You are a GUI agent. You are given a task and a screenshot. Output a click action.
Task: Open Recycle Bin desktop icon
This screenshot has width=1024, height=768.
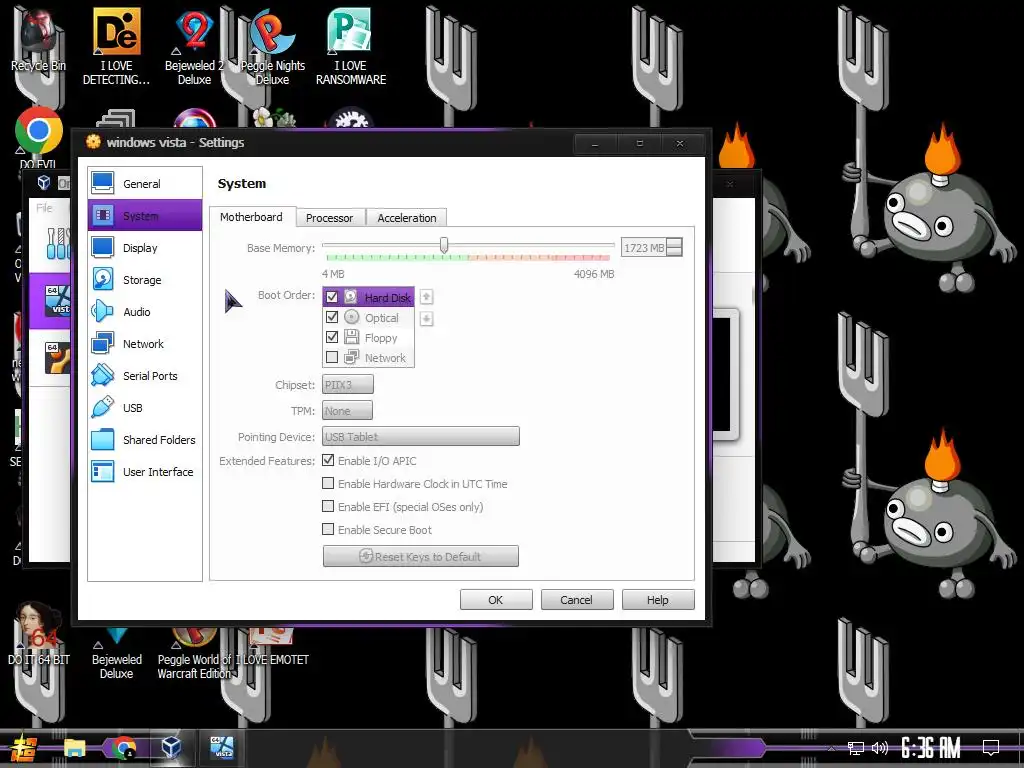click(x=38, y=39)
